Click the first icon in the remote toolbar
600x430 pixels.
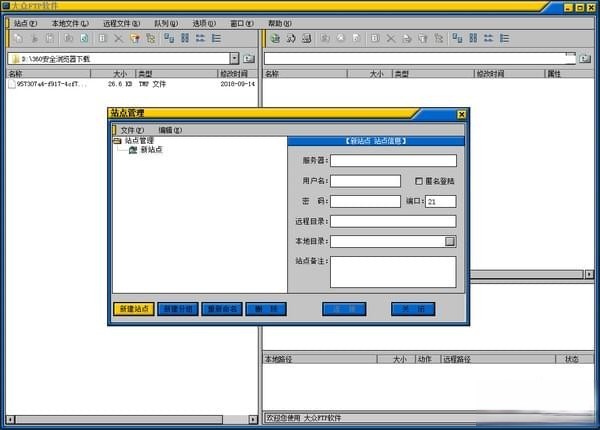coord(273,39)
